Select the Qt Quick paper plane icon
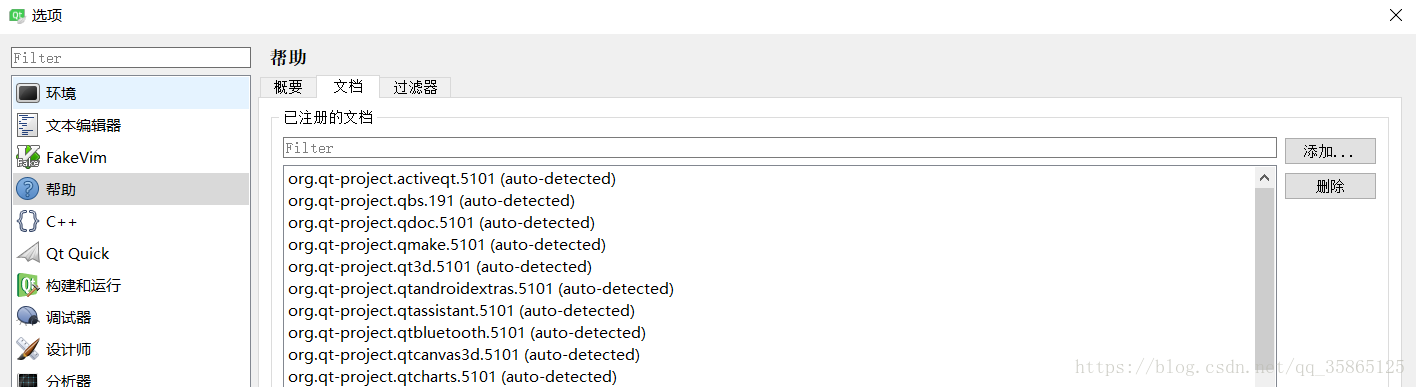Viewport: 1416px width, 387px height. click(x=28, y=253)
